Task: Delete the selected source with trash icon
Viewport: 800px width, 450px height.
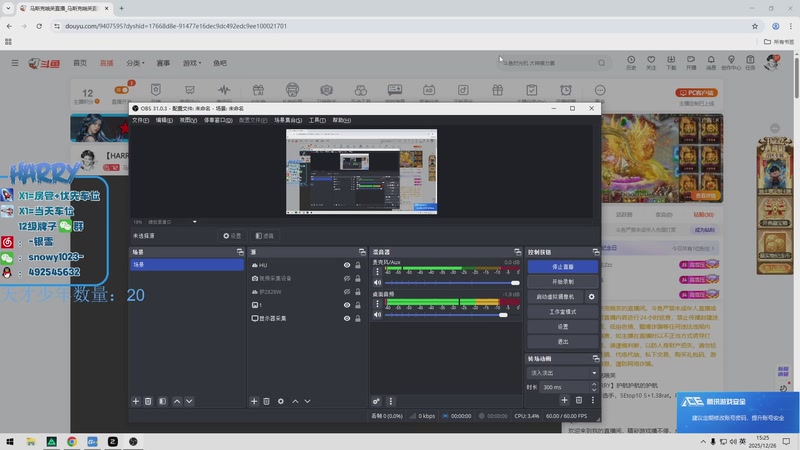Action: 267,401
